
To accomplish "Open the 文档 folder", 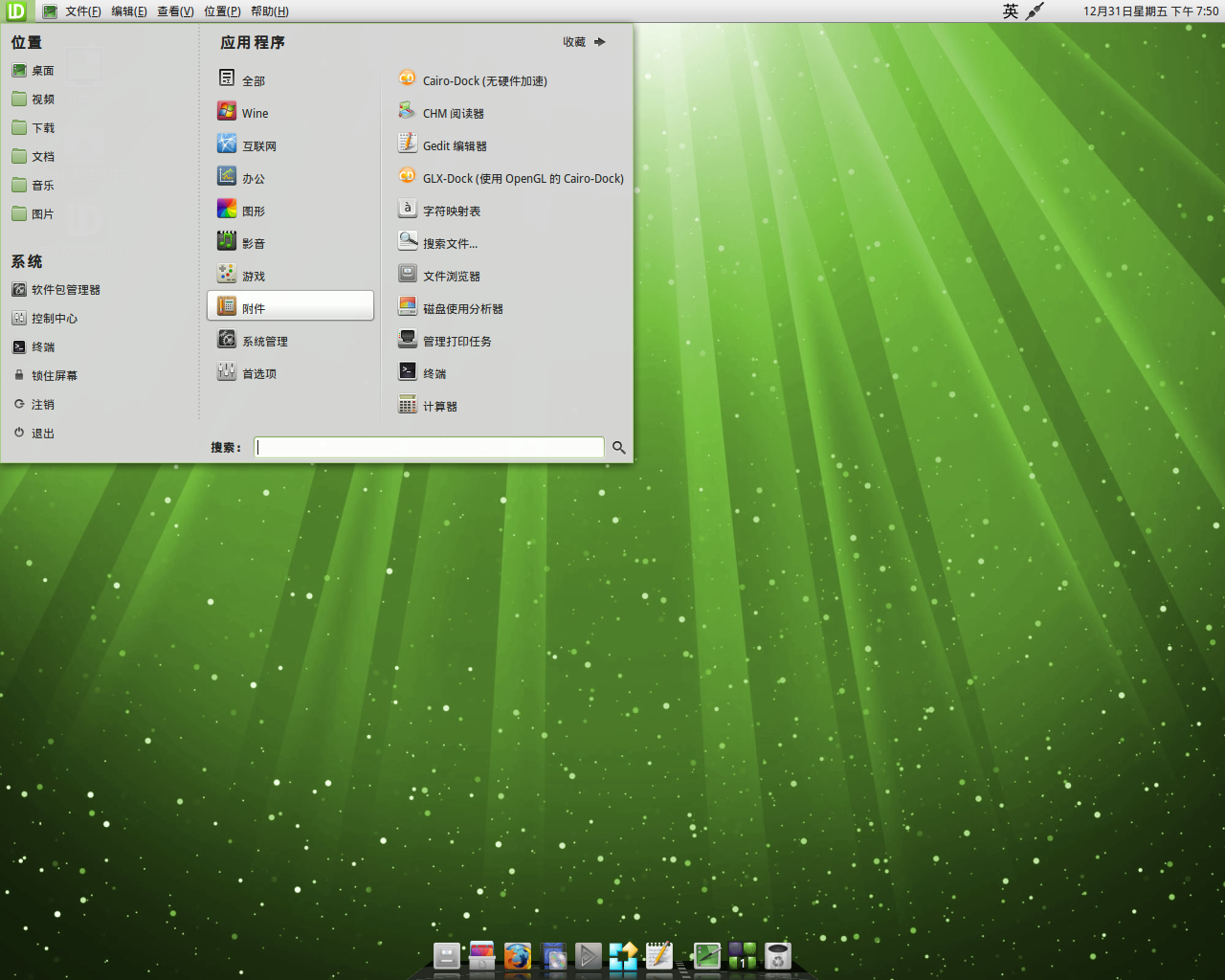I will (33, 157).
